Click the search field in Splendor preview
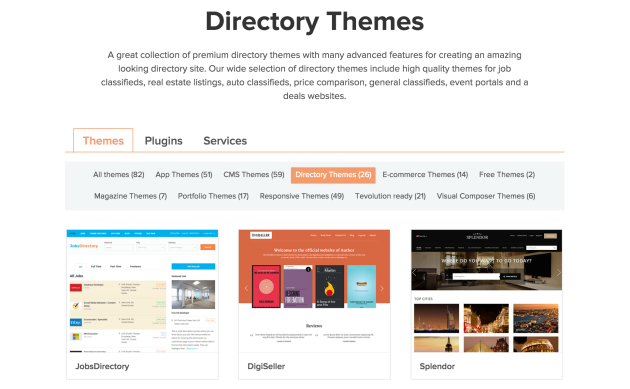Viewport: 630px width, 389px height. pos(476,276)
